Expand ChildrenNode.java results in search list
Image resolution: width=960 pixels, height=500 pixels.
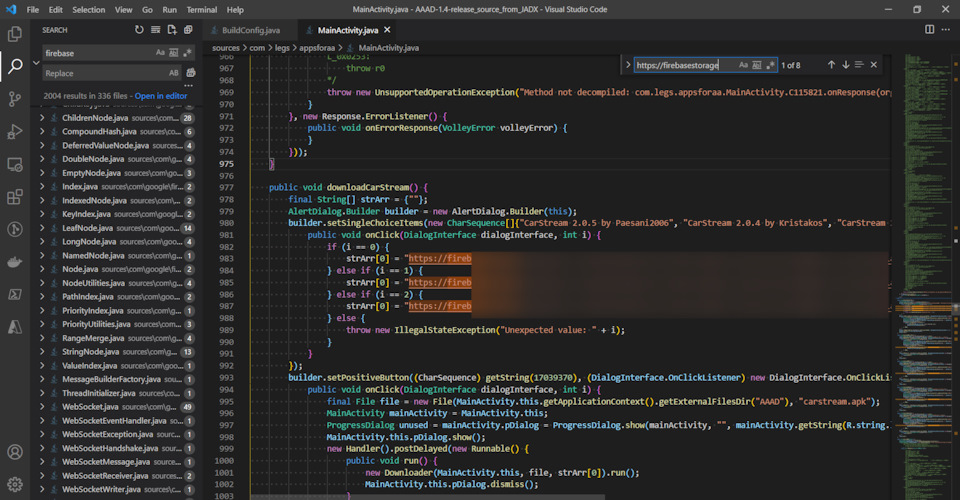point(42,118)
